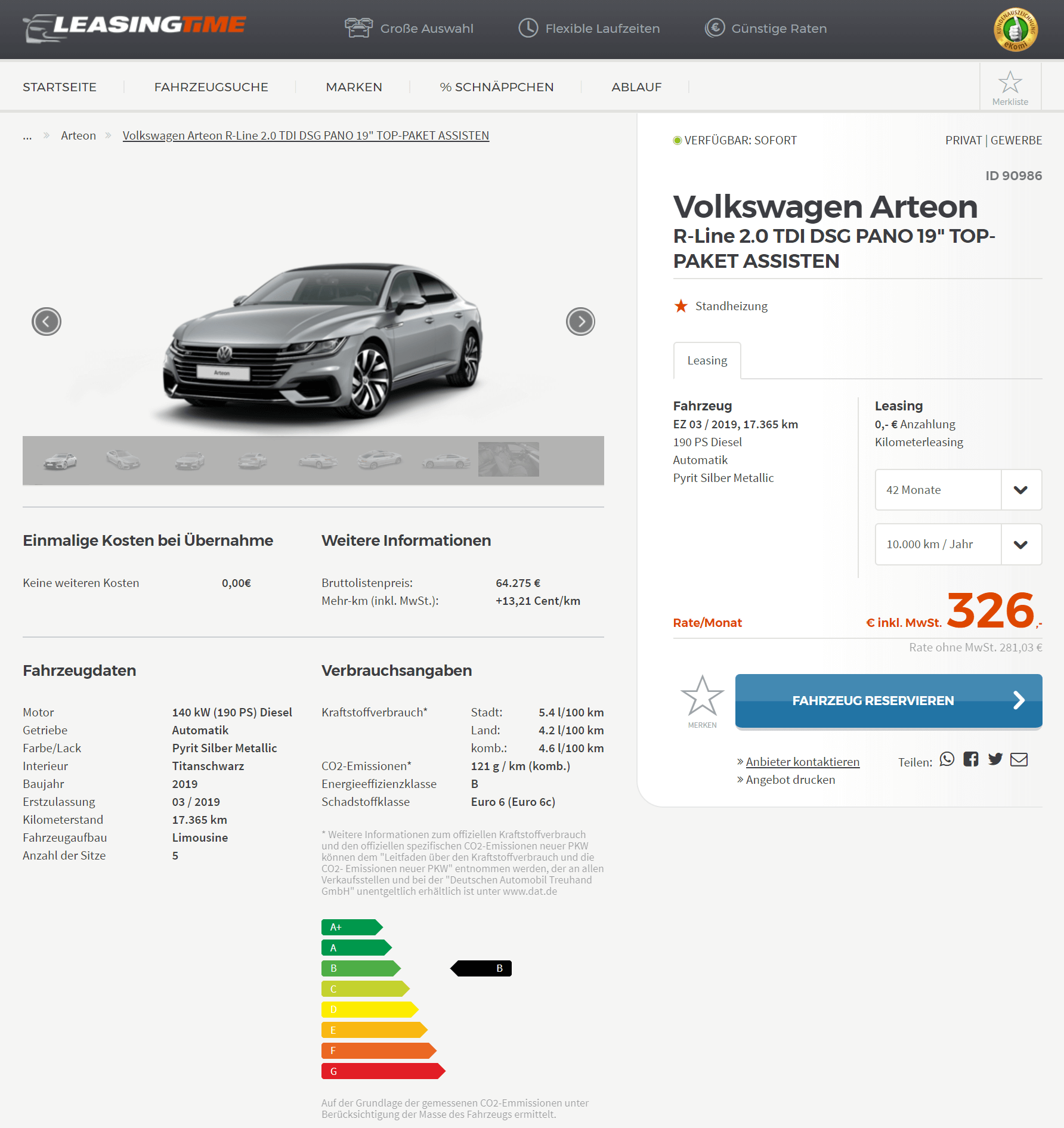Viewport: 1064px width, 1128px height.
Task: Click the LeasingTime logo
Action: 134,28
